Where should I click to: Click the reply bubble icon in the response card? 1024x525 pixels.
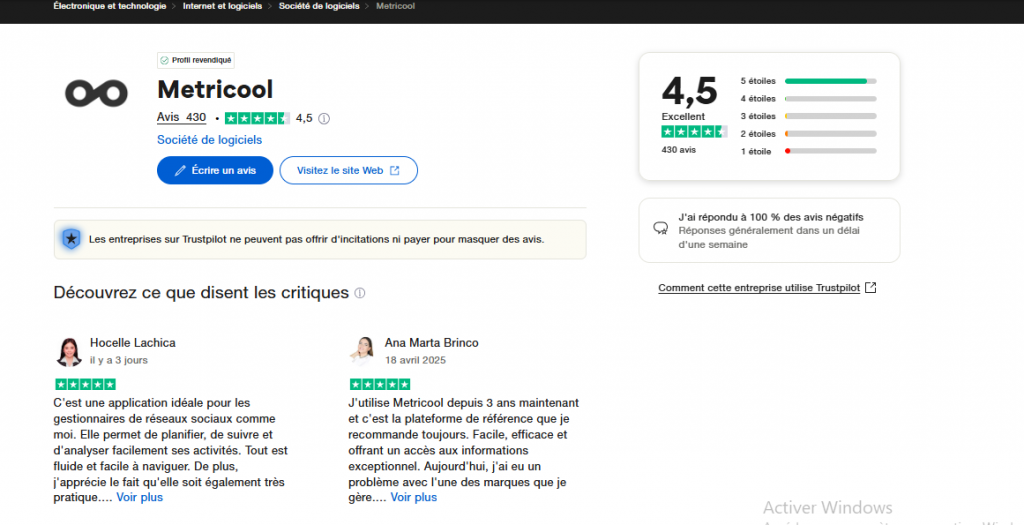pyautogui.click(x=661, y=229)
